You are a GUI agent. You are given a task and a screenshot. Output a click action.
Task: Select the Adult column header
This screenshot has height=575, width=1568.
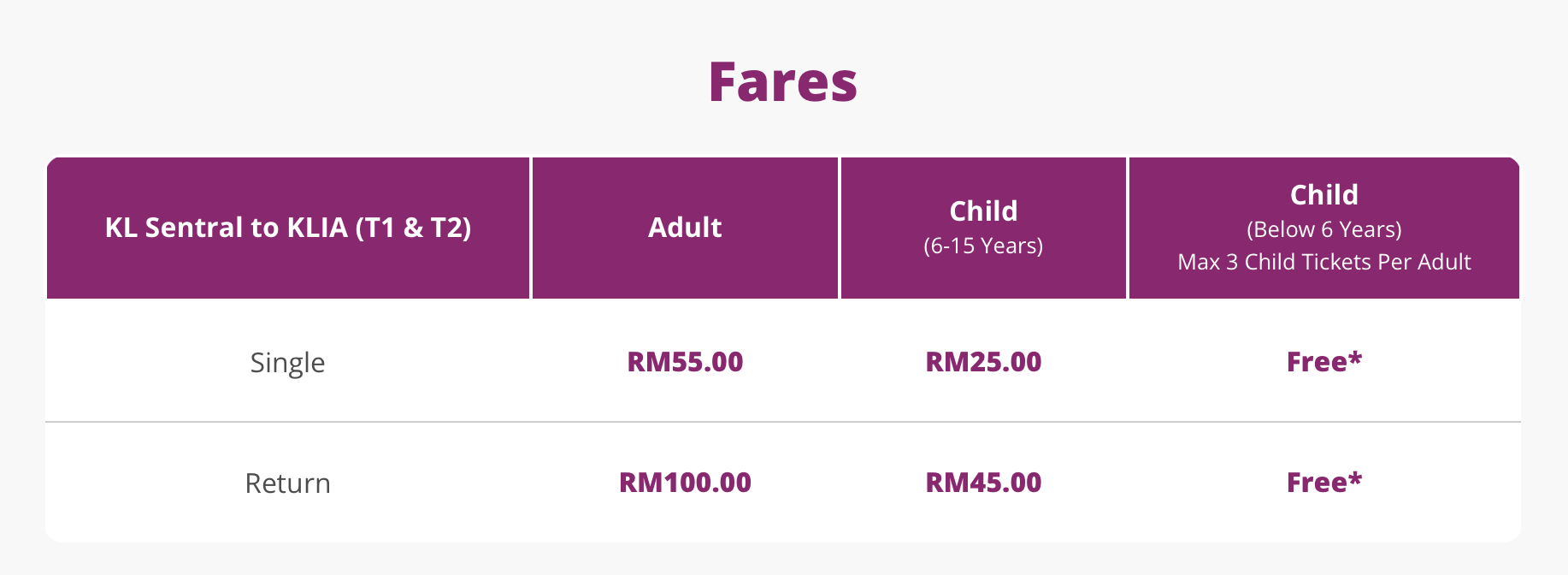tap(685, 228)
